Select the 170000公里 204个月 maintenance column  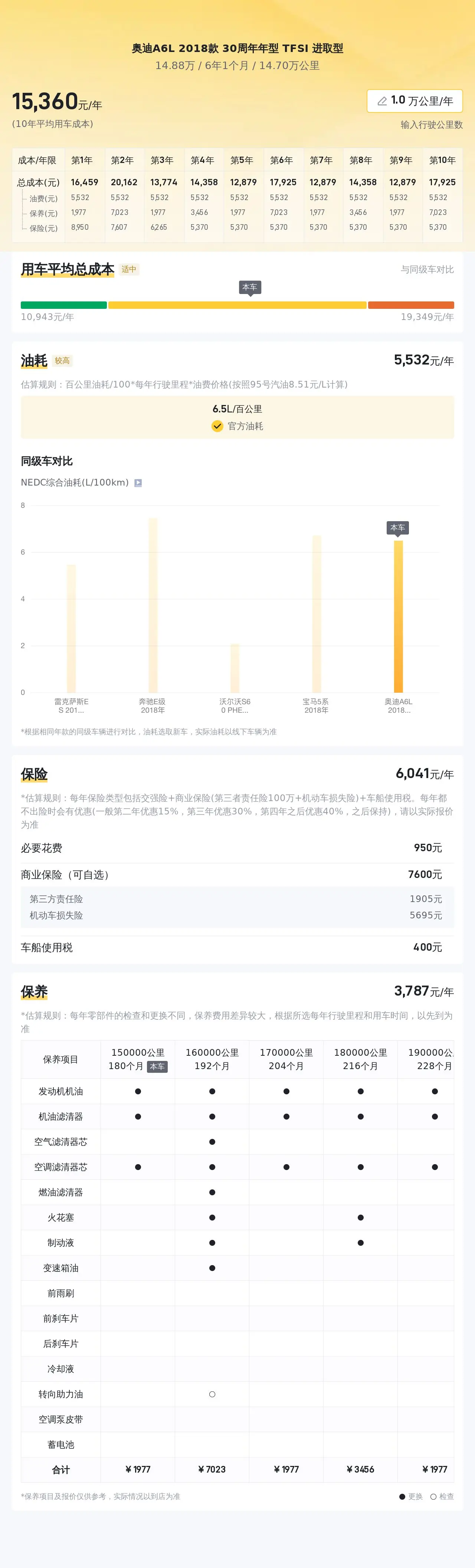coord(286,1059)
